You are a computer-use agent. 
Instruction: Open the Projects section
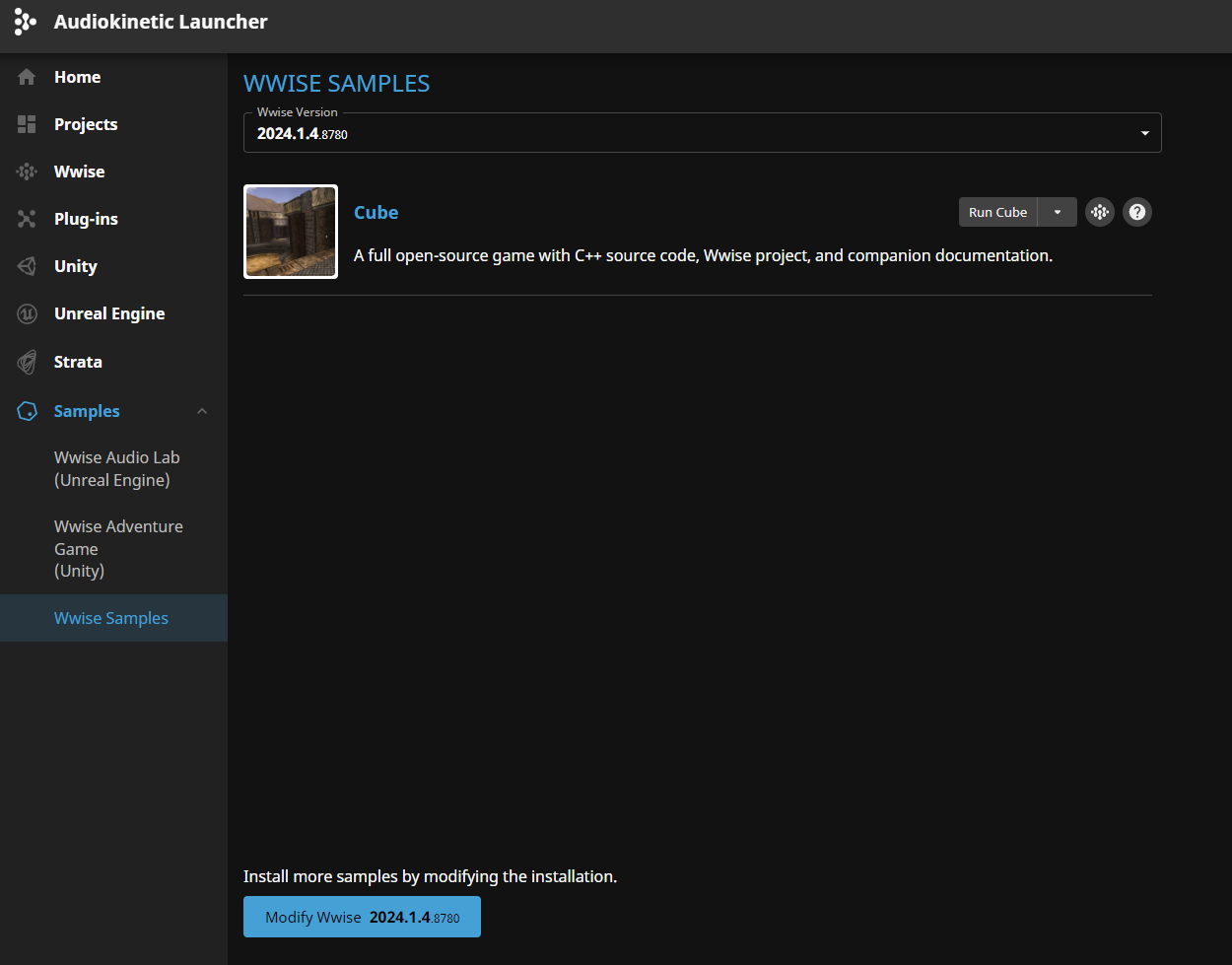(x=86, y=124)
